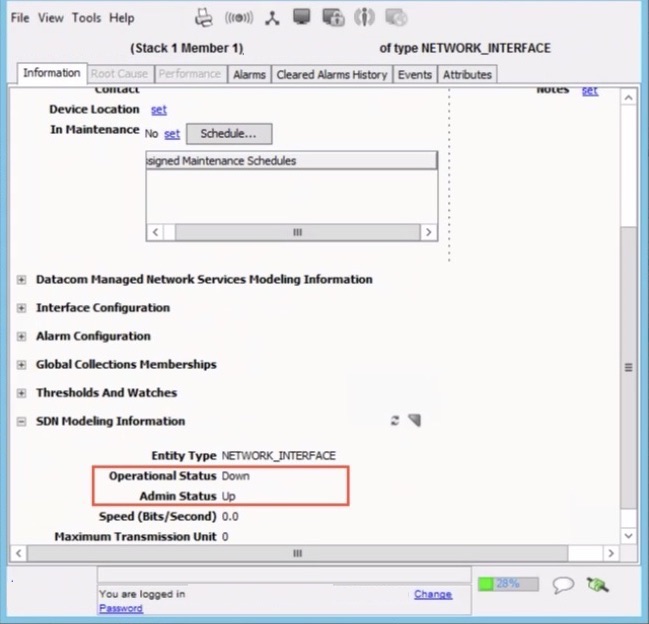Expand the Alarm Configuration section
649x624 pixels.
(22, 336)
